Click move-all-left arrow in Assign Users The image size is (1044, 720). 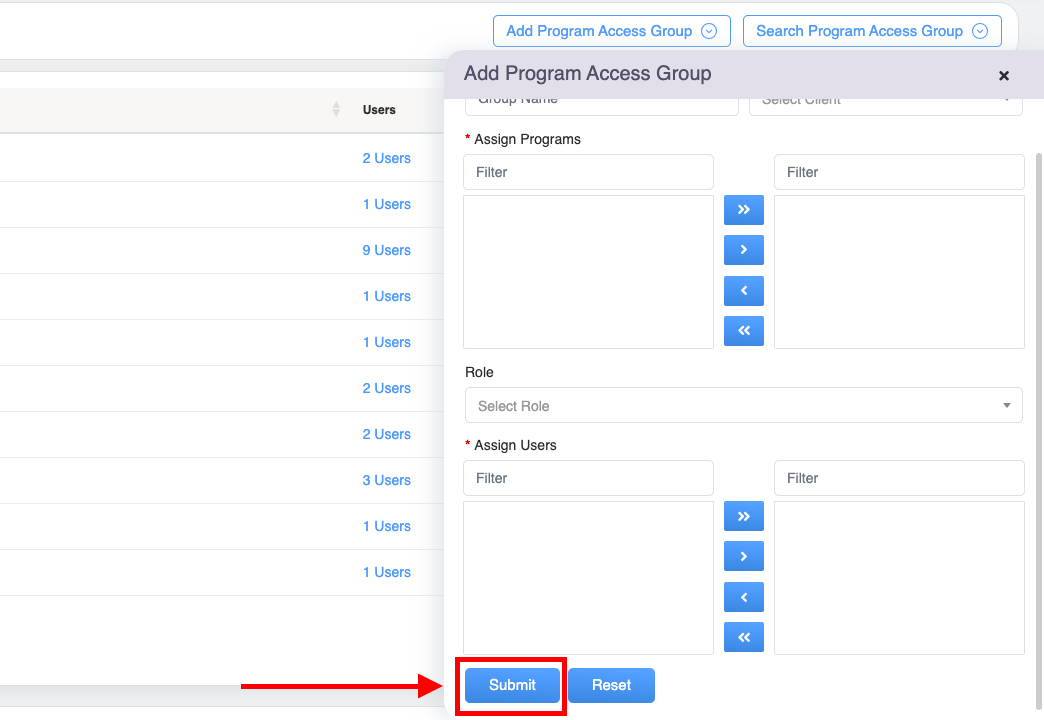click(x=743, y=637)
